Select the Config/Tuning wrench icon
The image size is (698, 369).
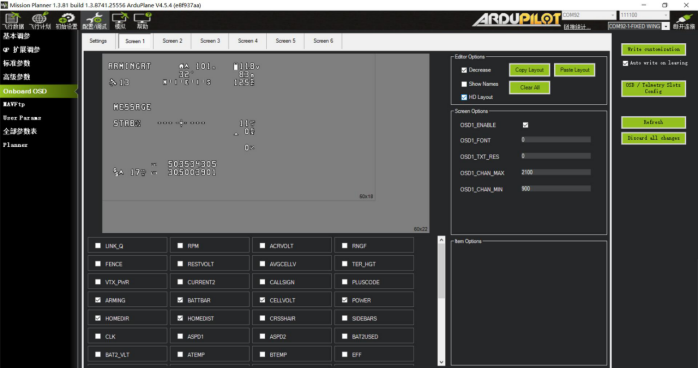tap(94, 20)
